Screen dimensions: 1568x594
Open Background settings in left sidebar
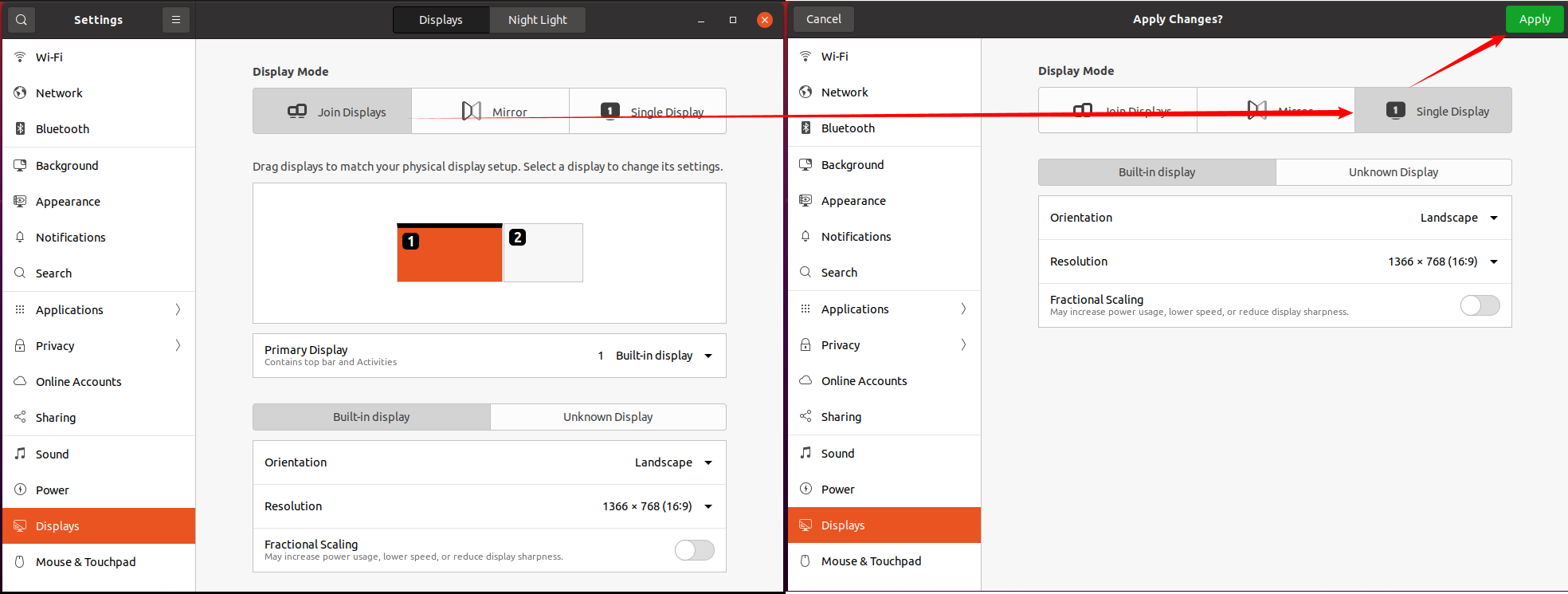(99, 166)
